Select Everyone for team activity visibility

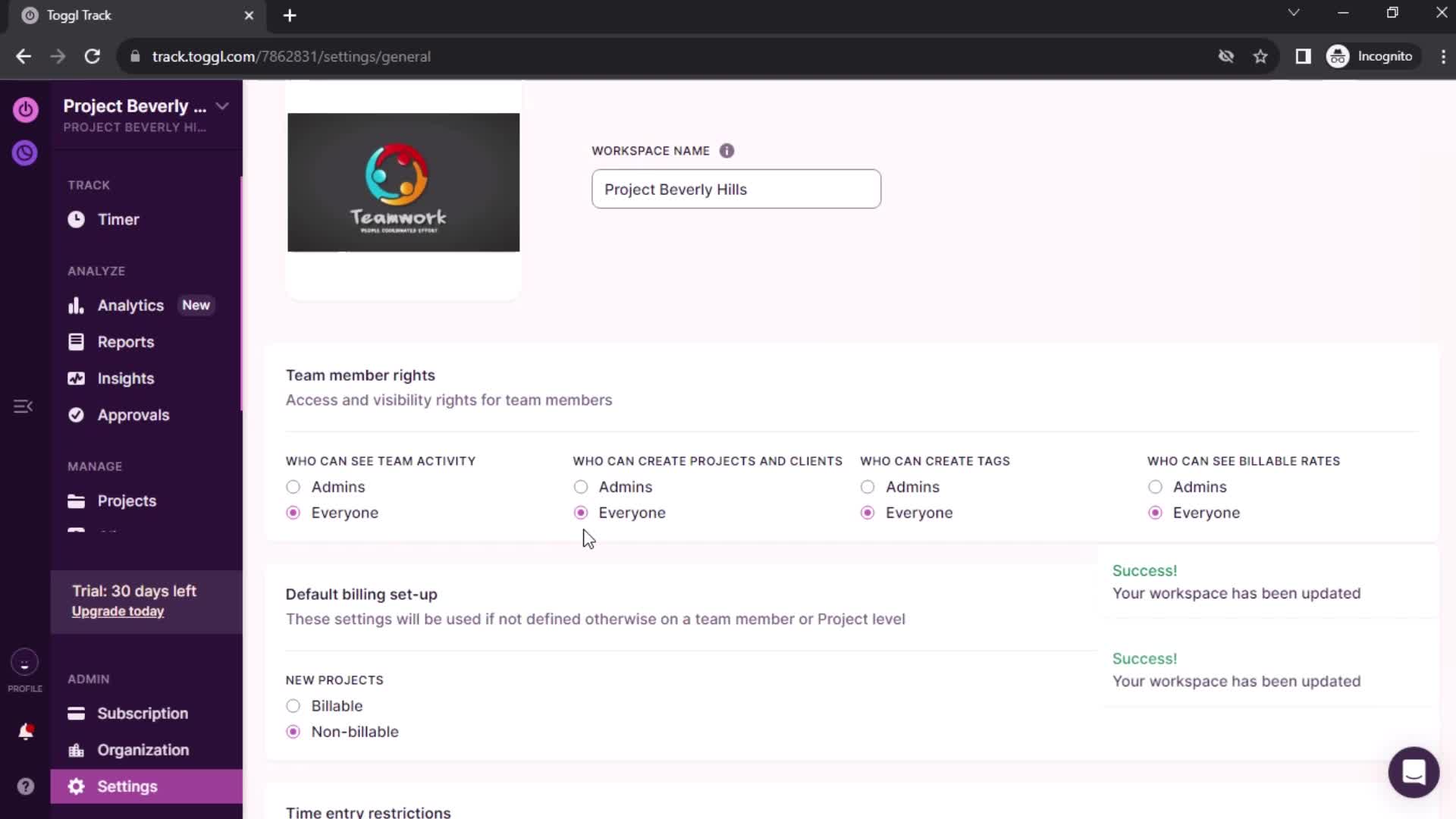tap(293, 512)
